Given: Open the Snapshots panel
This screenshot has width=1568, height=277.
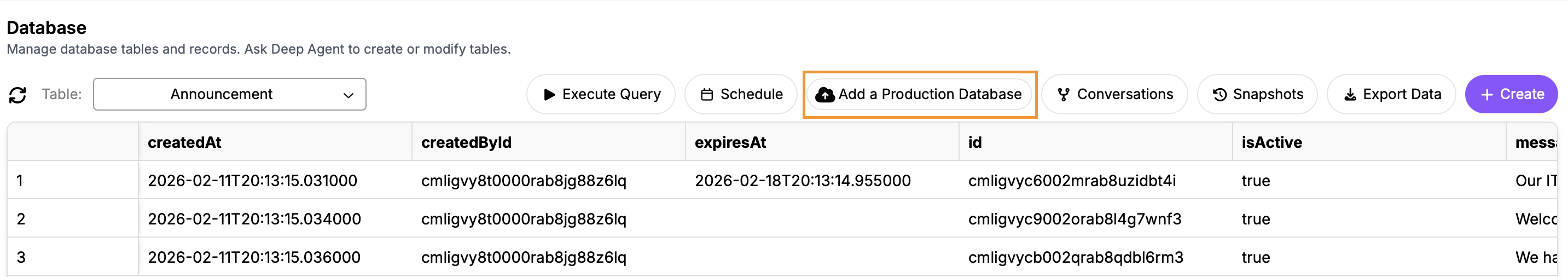Looking at the screenshot, I should click(1257, 94).
